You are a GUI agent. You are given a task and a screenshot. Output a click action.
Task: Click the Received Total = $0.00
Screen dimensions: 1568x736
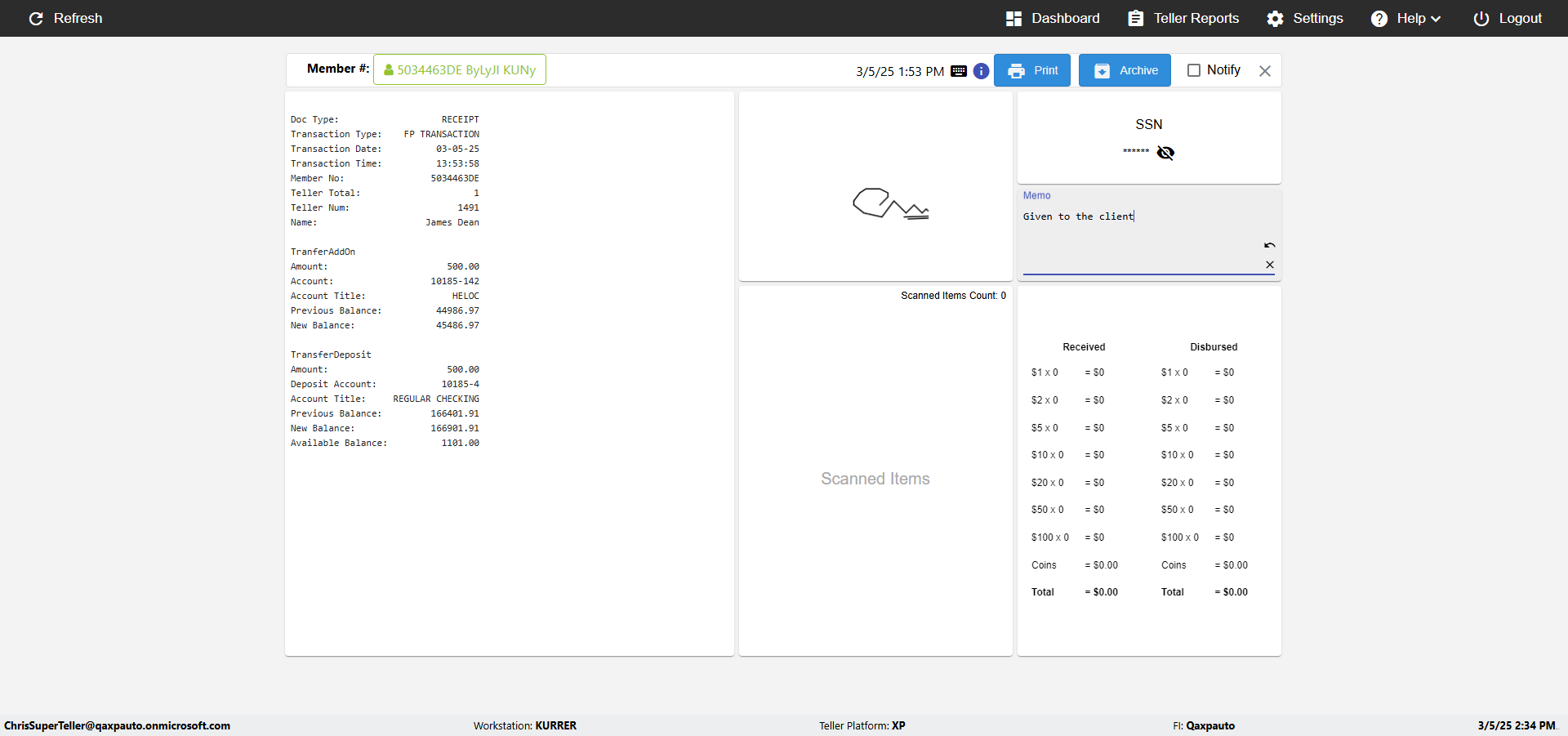pos(1074,592)
